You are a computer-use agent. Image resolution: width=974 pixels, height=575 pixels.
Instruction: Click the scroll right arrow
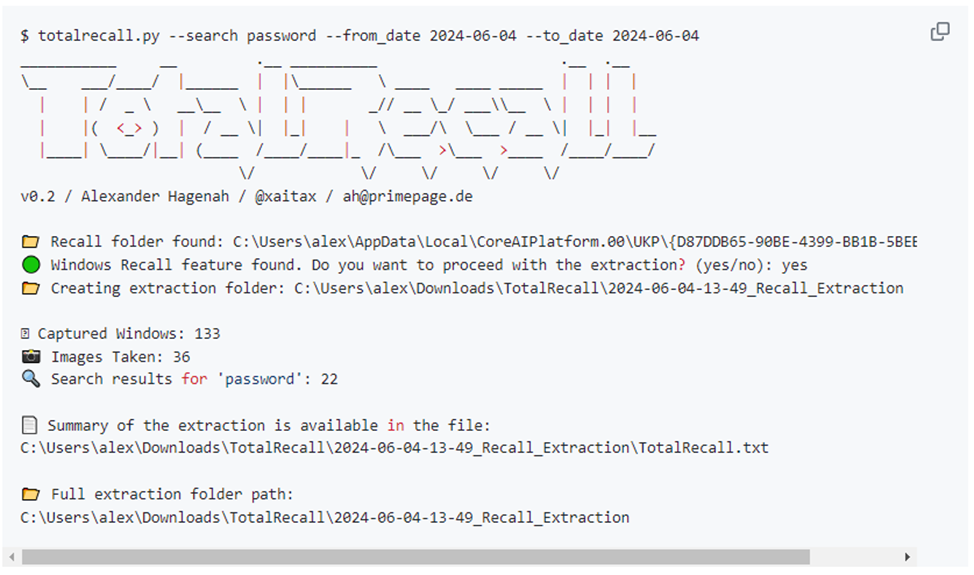(907, 557)
